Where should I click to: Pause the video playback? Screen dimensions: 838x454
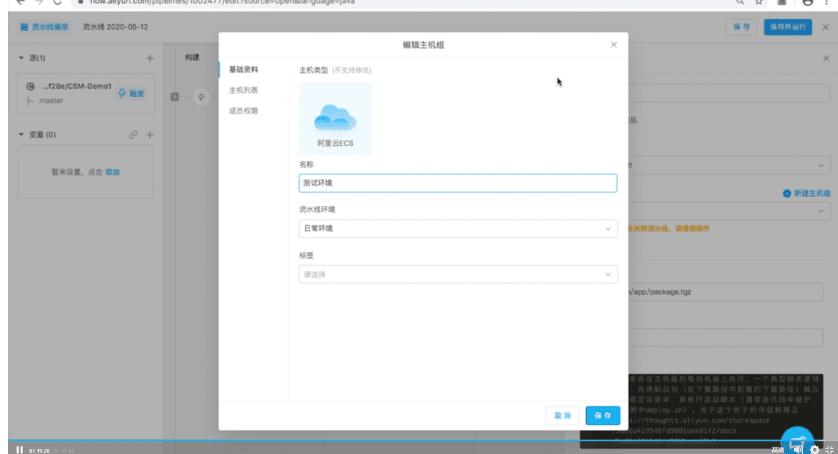pyautogui.click(x=20, y=450)
